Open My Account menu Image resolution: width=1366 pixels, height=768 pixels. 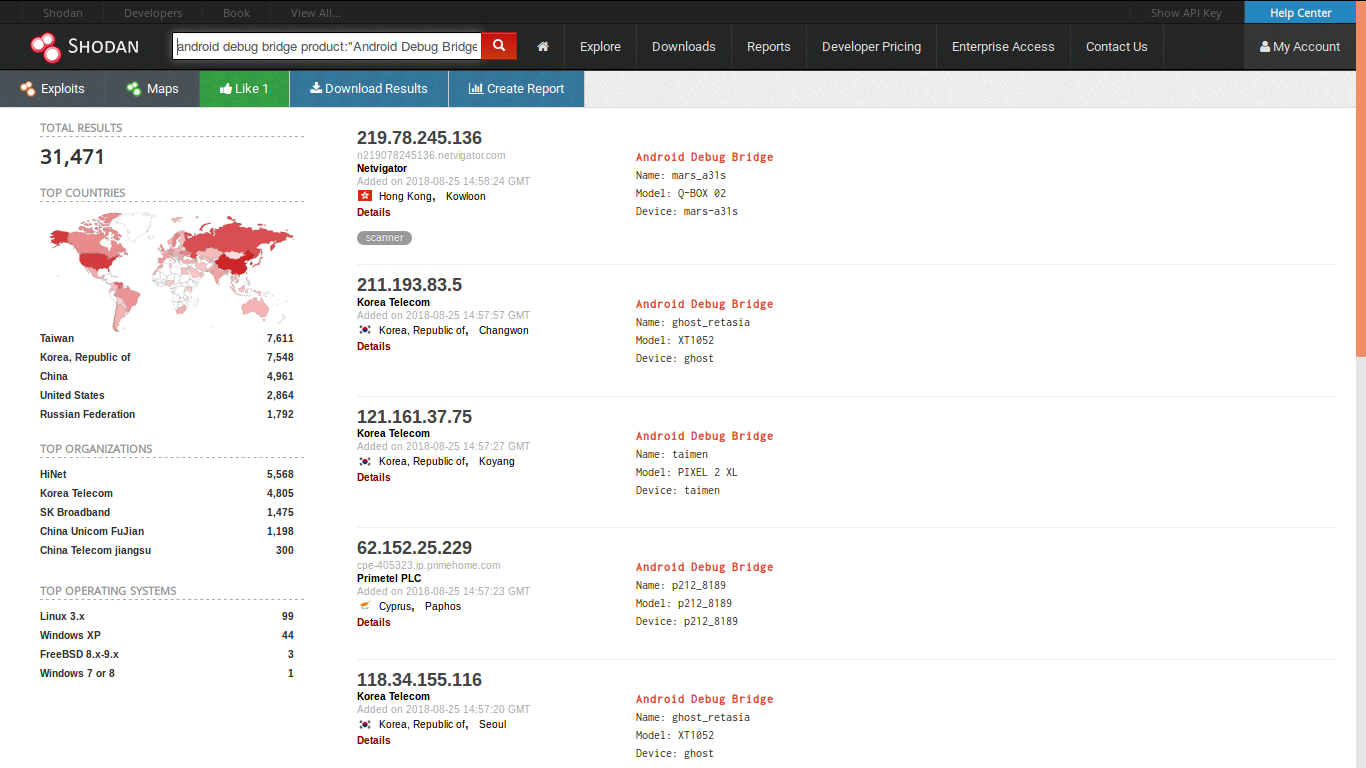[1300, 47]
